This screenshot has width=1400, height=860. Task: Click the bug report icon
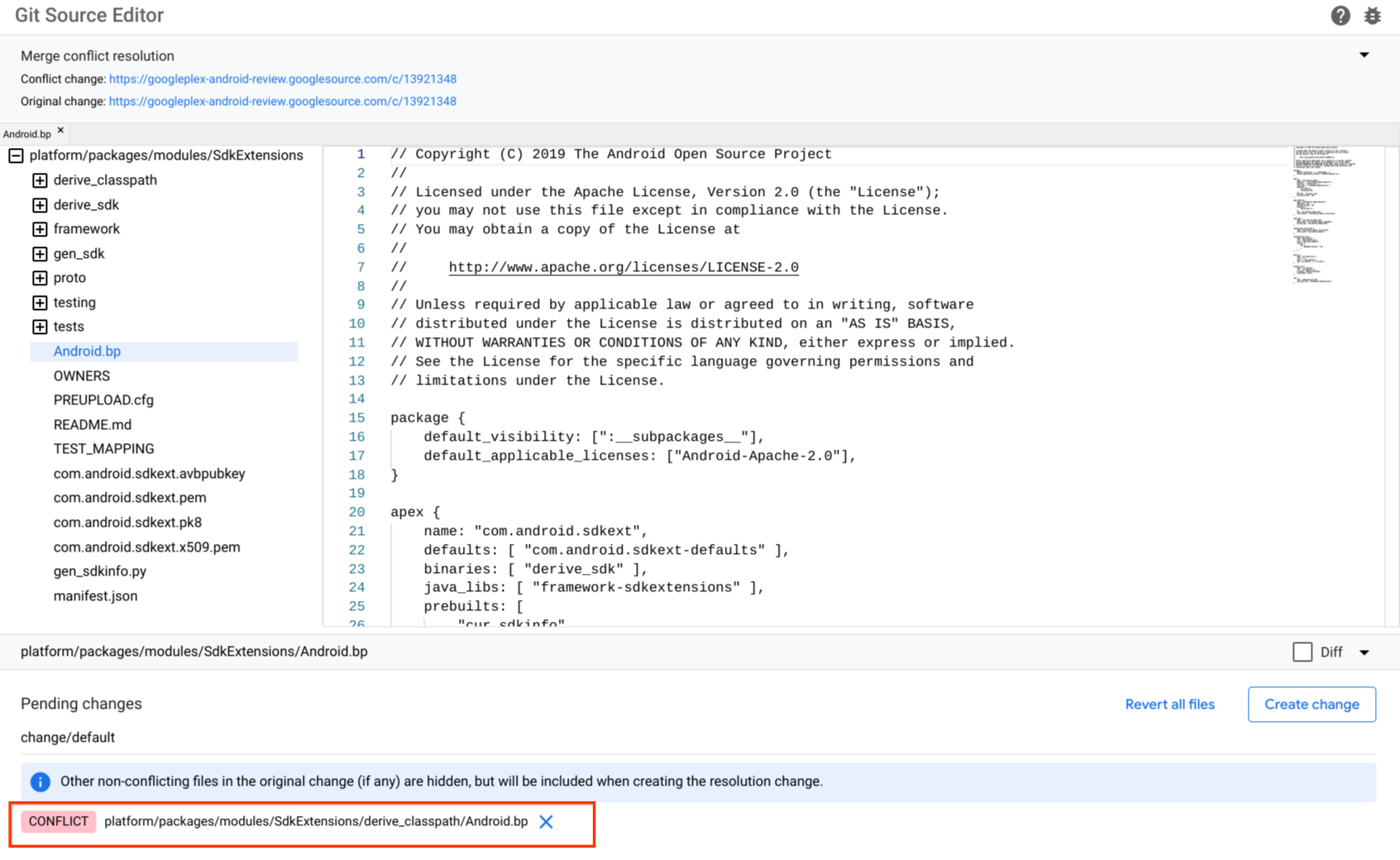[x=1373, y=16]
